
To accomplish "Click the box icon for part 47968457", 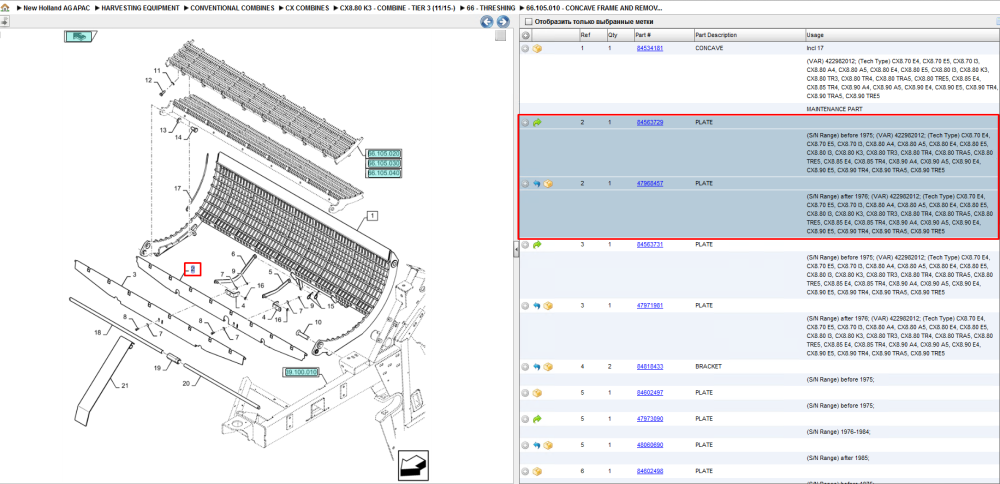I will [x=548, y=184].
